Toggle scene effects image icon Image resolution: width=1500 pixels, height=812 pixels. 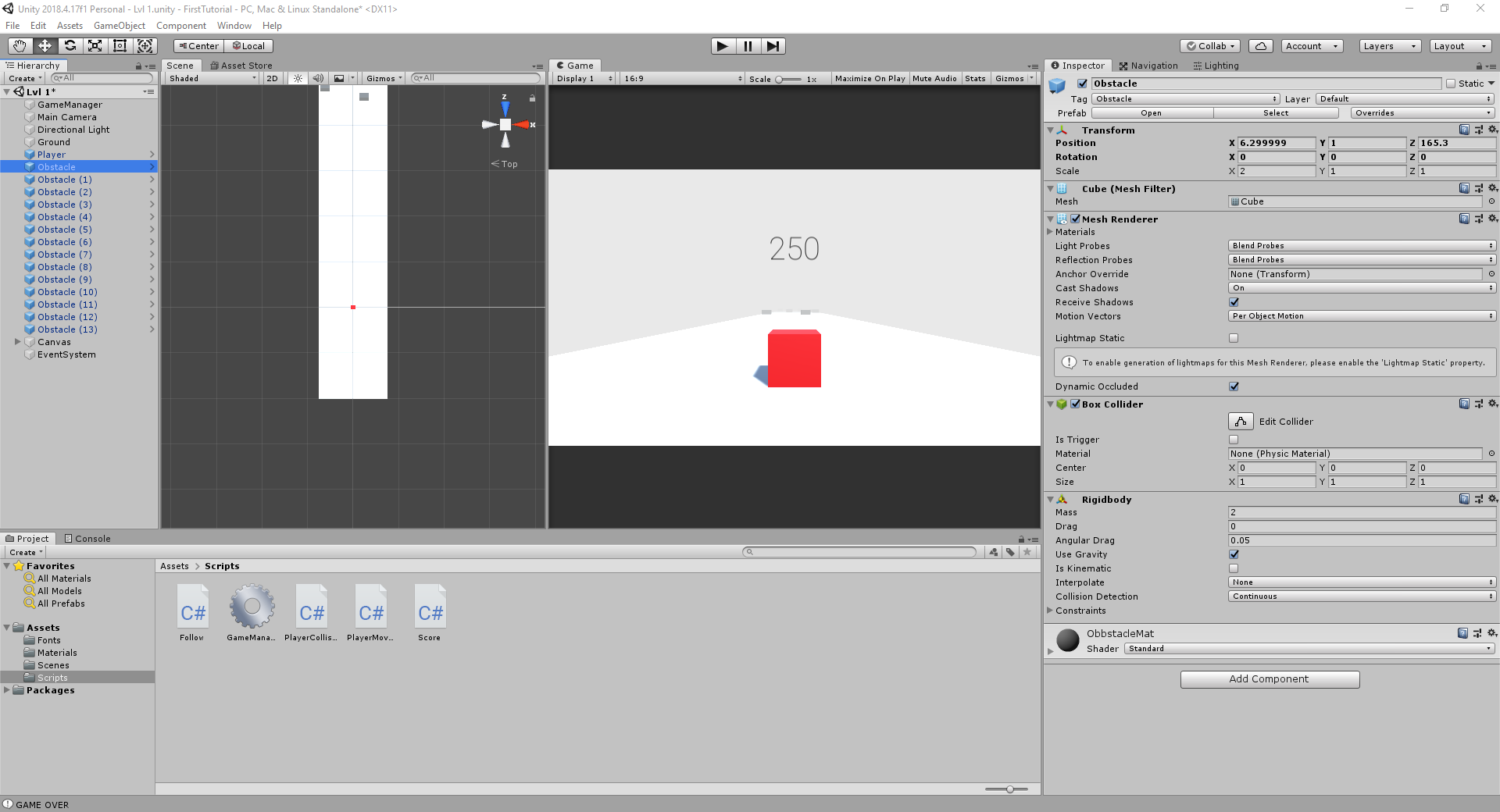339,78
